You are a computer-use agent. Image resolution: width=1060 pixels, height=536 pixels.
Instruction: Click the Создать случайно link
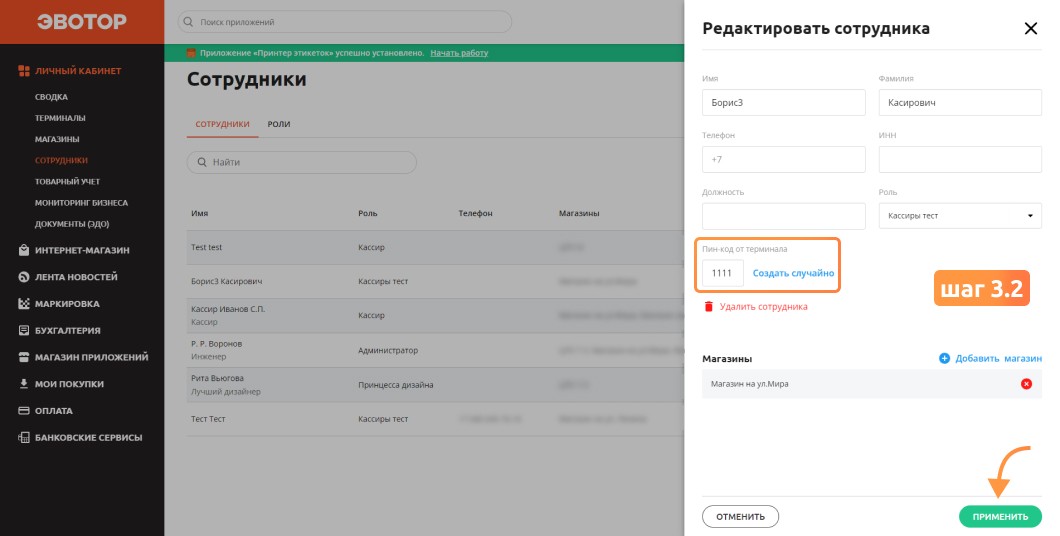pyautogui.click(x=793, y=273)
